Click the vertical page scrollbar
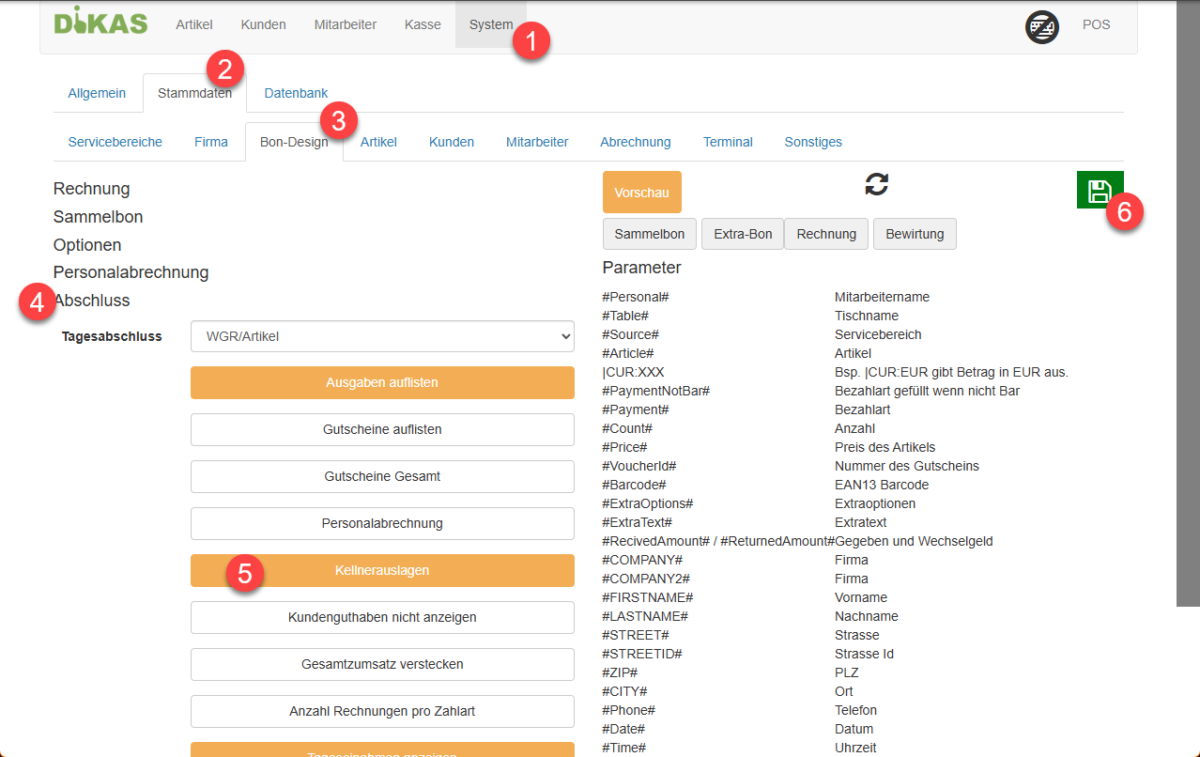The height and width of the screenshot is (757, 1200). pyautogui.click(x=1187, y=300)
